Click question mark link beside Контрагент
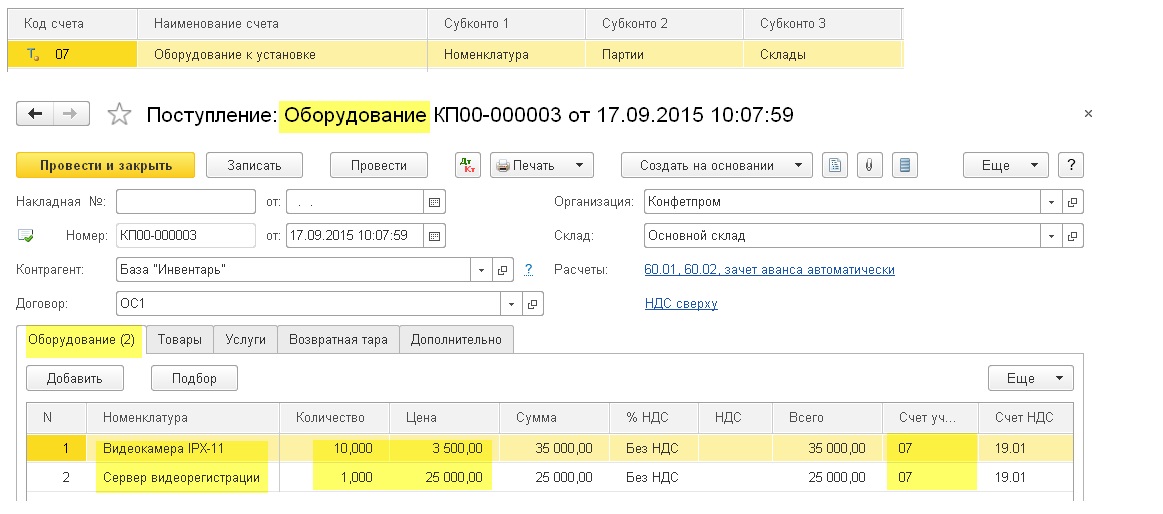The width and height of the screenshot is (1163, 514). click(528, 270)
